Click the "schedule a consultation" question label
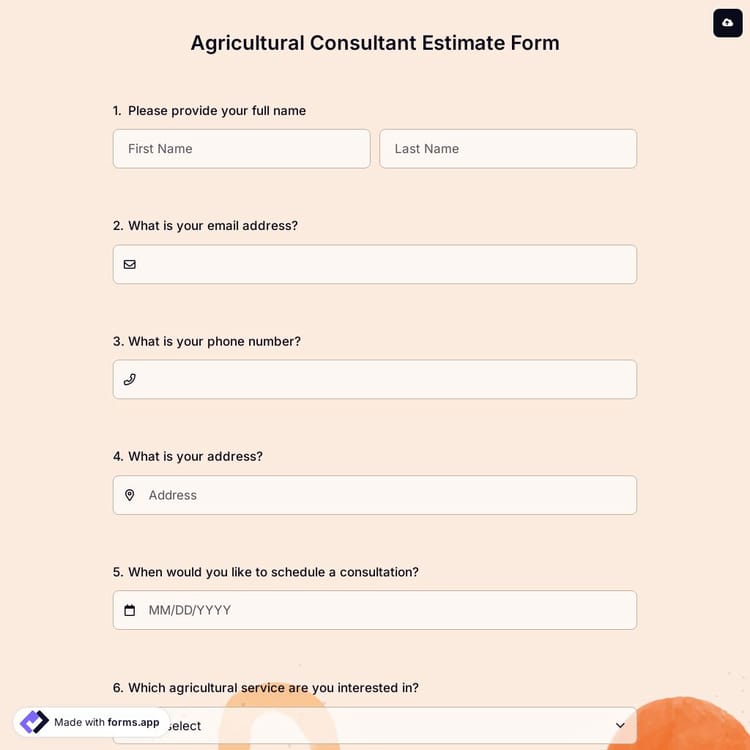This screenshot has height=750, width=750. click(273, 572)
